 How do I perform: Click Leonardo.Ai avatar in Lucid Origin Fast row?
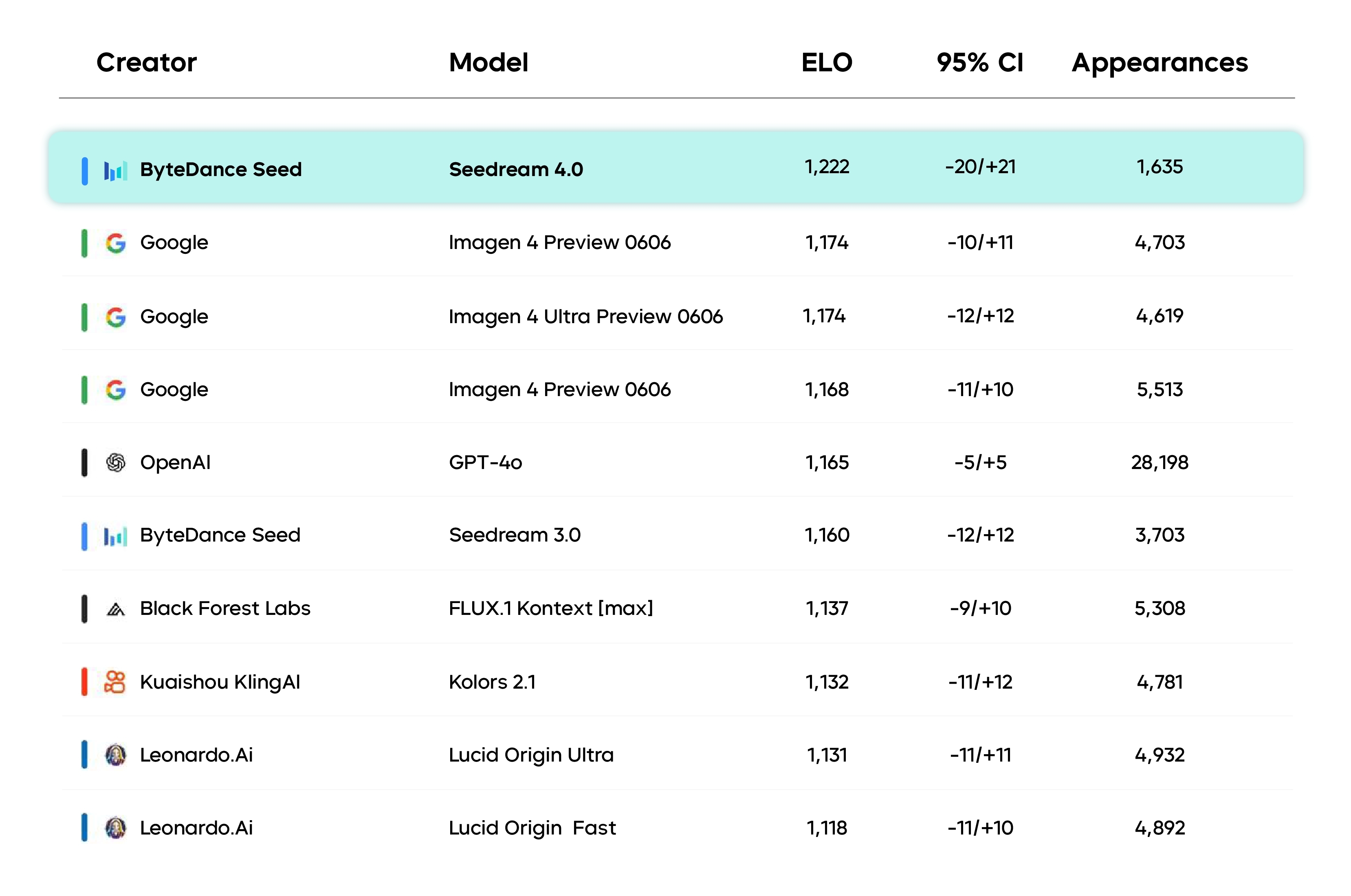tap(116, 828)
